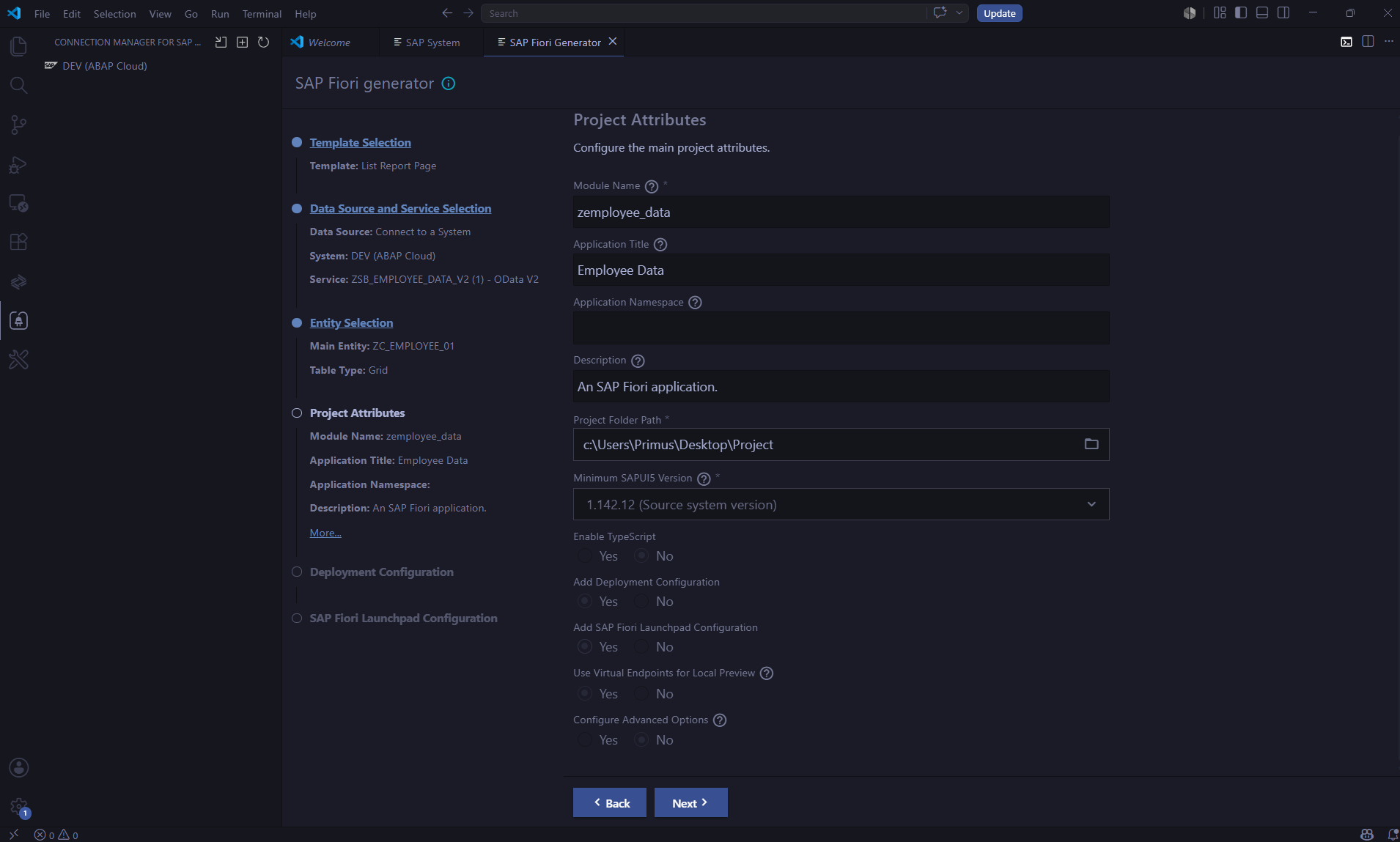This screenshot has width=1400, height=842.
Task: Split the editor right
Action: [1368, 42]
